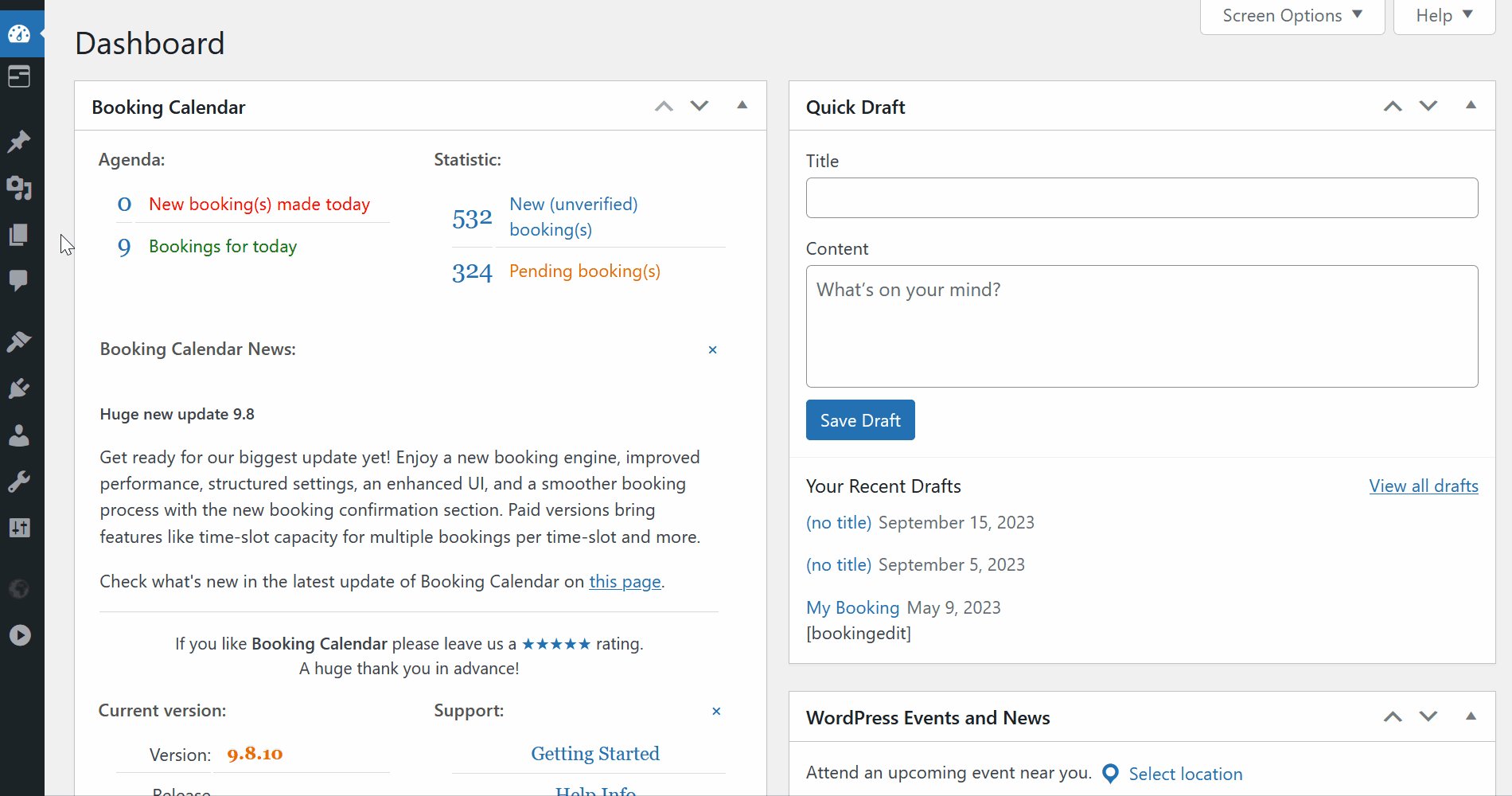This screenshot has height=796, width=1512.
Task: Expand the Help dropdown tab
Action: click(x=1444, y=16)
